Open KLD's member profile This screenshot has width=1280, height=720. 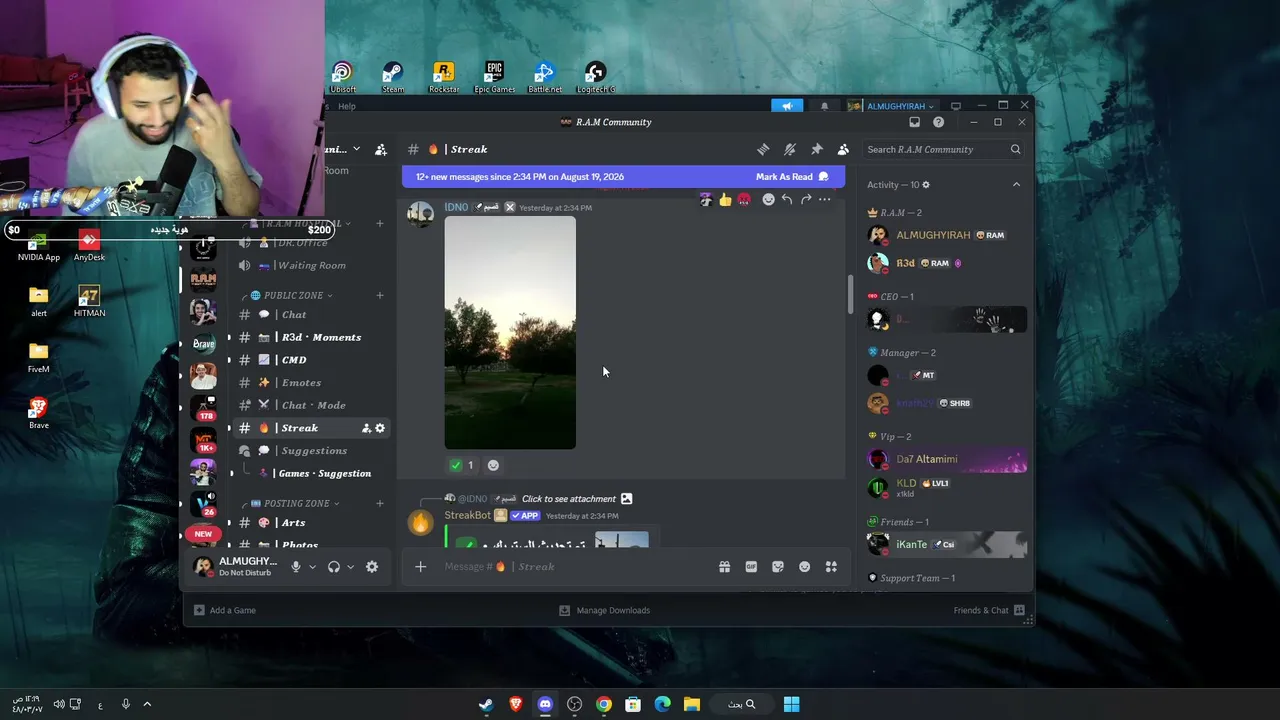(x=946, y=488)
